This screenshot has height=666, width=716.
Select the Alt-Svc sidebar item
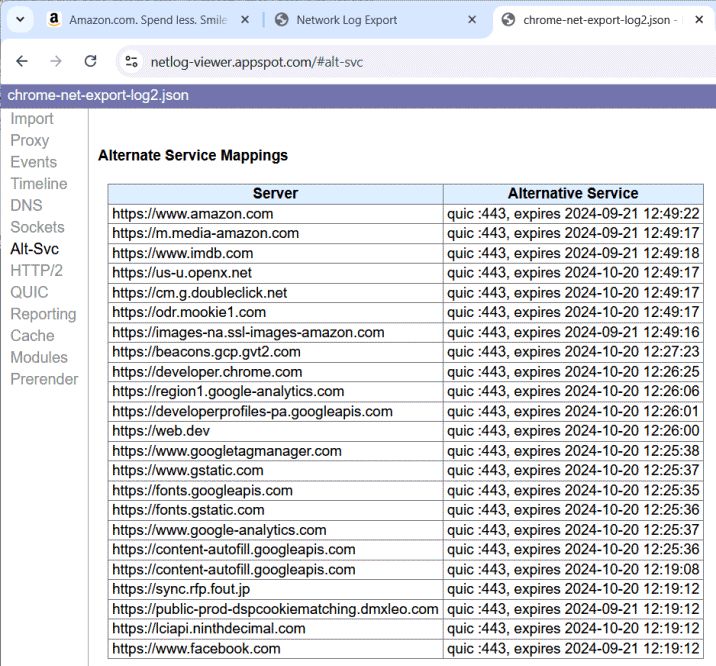35,249
